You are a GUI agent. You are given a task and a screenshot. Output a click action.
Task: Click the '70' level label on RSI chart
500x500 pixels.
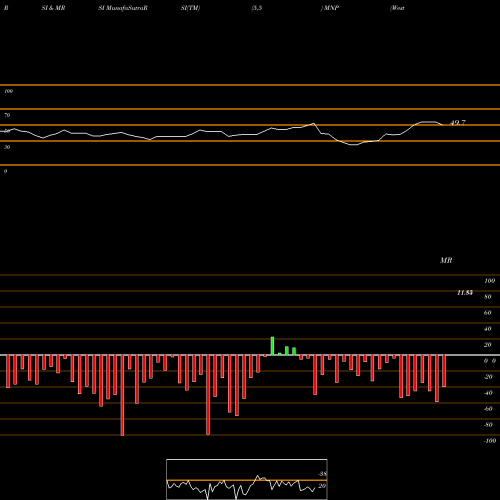[x=7, y=115]
